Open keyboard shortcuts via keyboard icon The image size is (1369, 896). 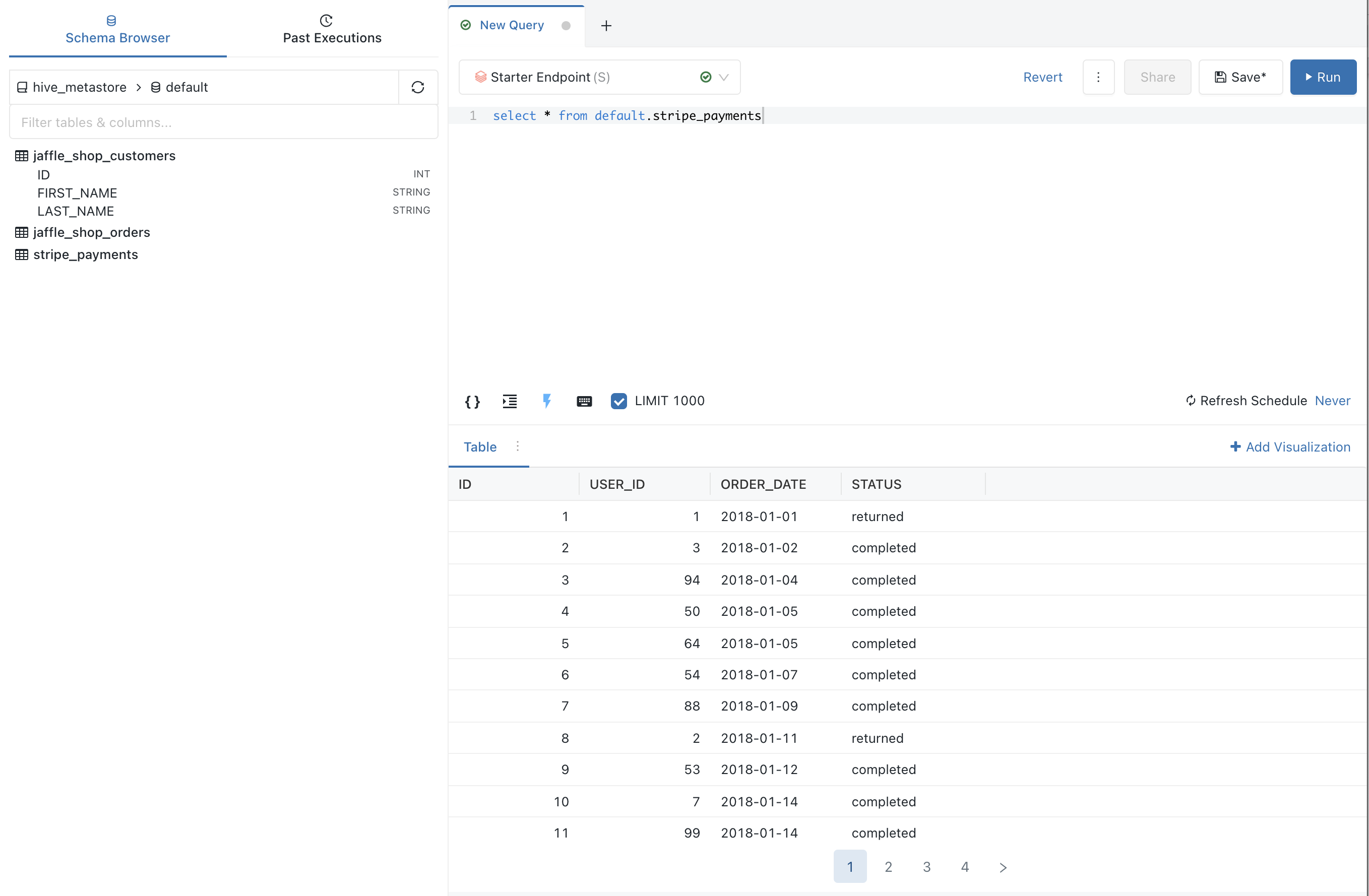click(584, 401)
